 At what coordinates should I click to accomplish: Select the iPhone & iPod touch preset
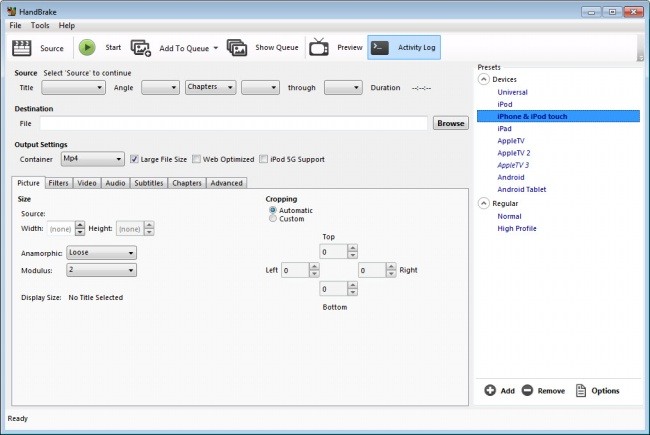pos(558,116)
